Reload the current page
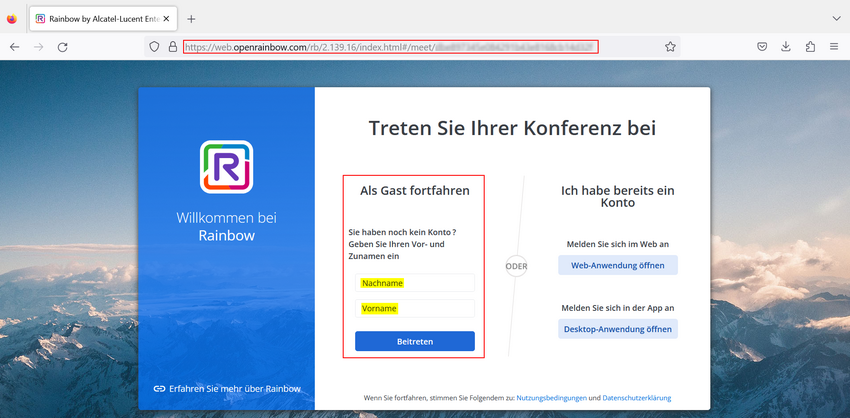850x418 pixels. coord(62,47)
